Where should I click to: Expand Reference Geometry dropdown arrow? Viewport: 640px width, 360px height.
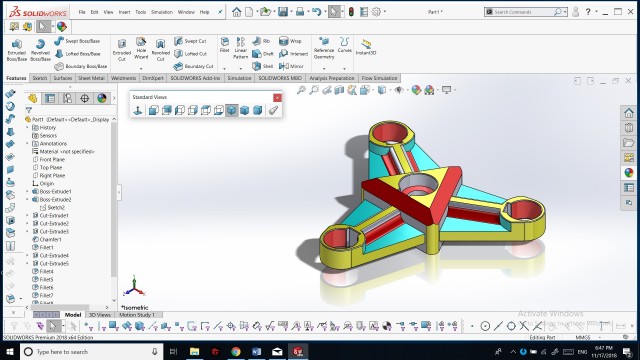click(x=324, y=69)
